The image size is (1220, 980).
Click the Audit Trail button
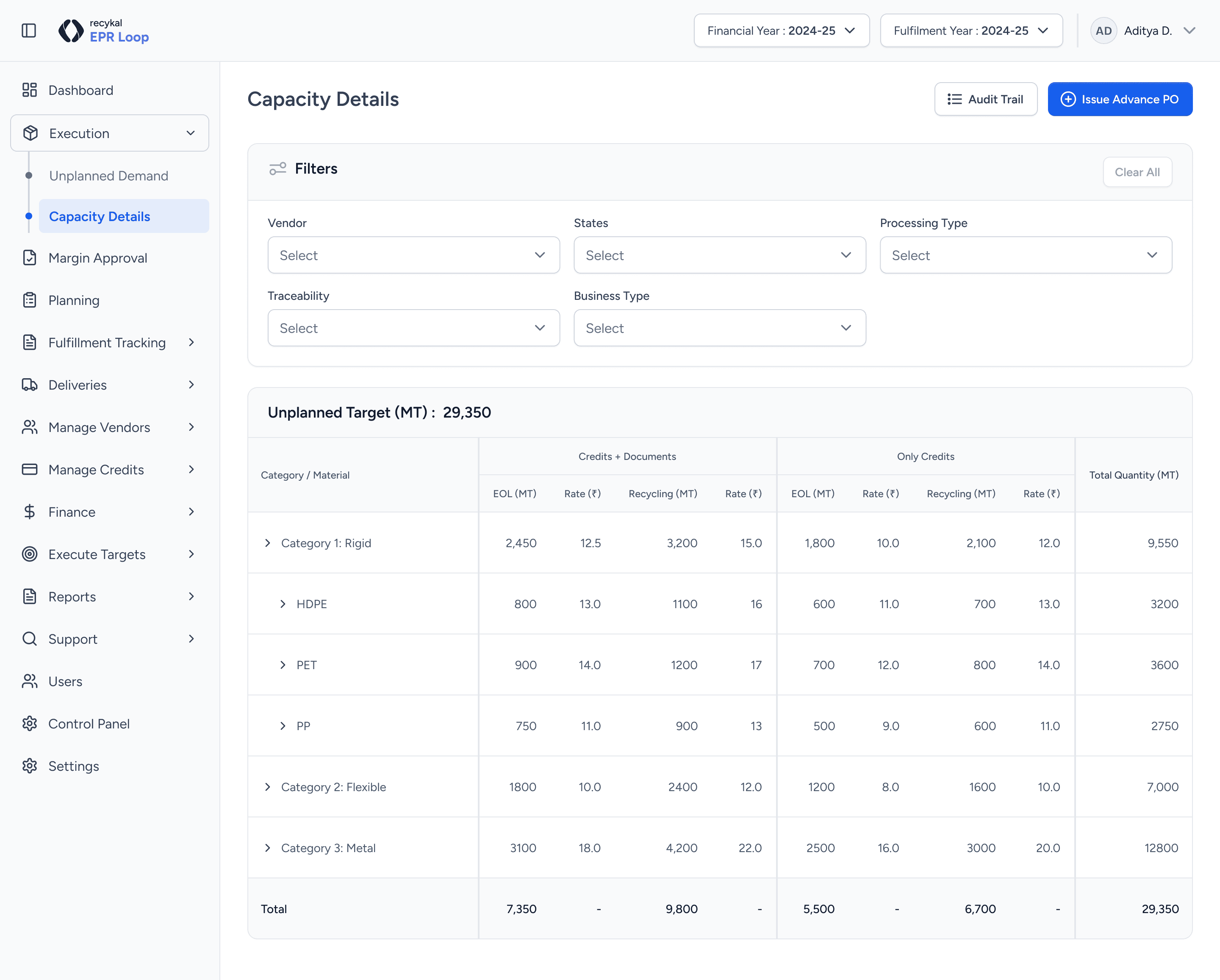[x=985, y=99]
